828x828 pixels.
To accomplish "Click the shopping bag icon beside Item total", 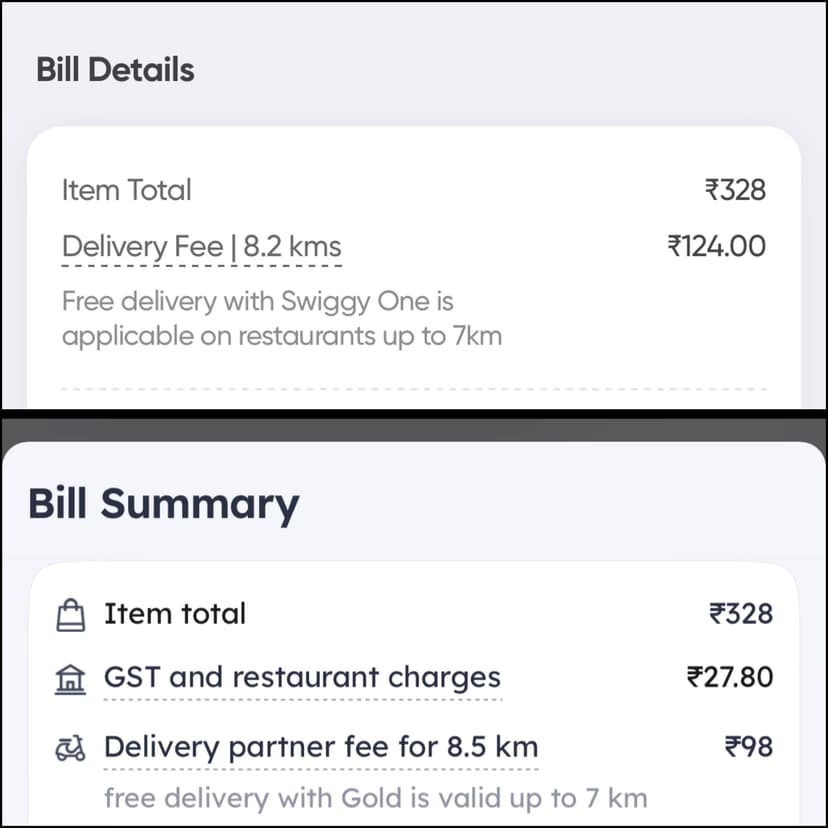I will click(x=71, y=615).
